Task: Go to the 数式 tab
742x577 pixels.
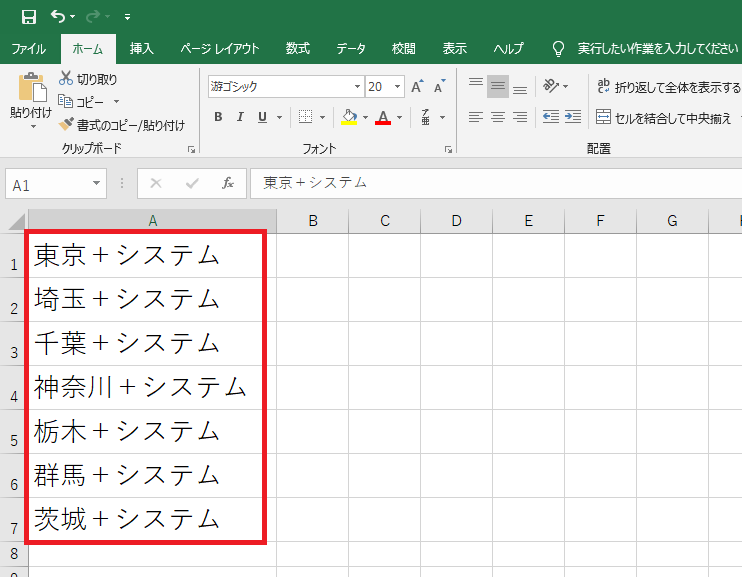Action: 298,48
